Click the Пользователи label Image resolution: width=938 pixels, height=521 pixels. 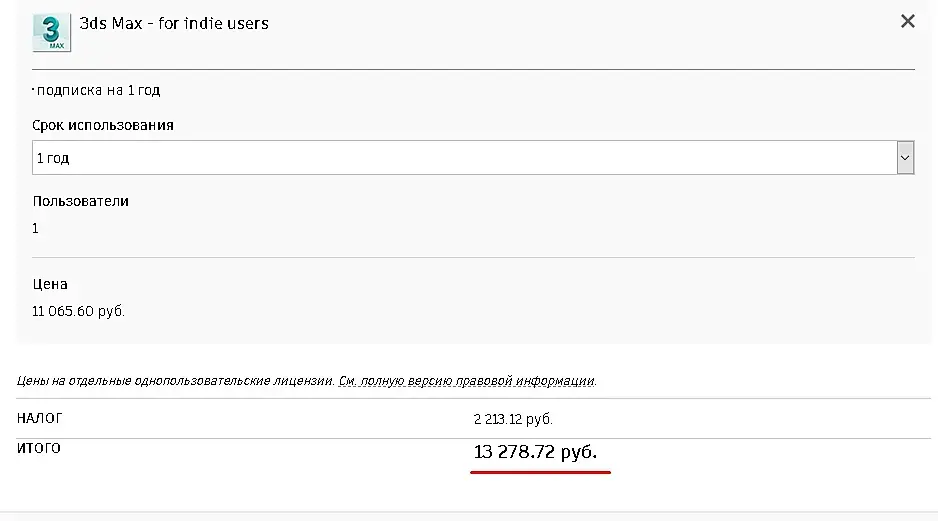(81, 201)
